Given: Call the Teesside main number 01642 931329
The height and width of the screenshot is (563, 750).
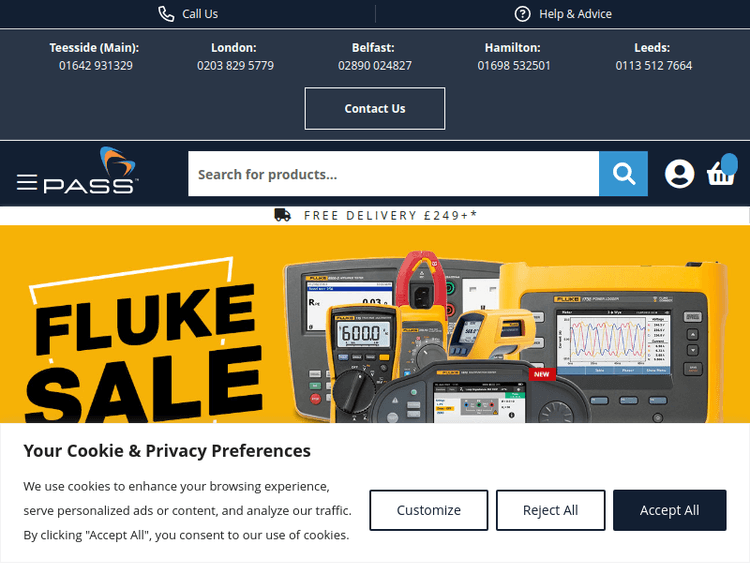Looking at the screenshot, I should pos(96,66).
